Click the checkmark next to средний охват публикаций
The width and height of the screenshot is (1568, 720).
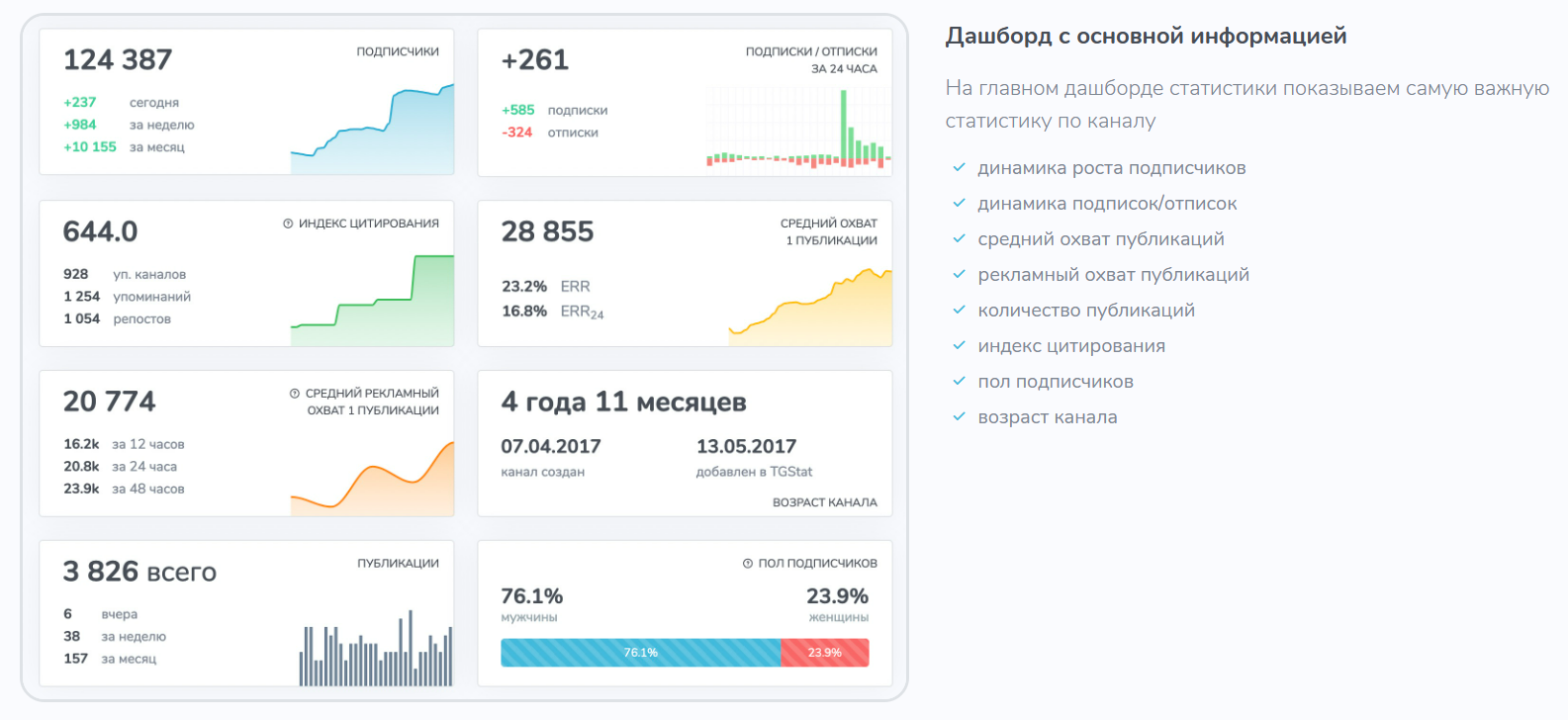click(959, 239)
